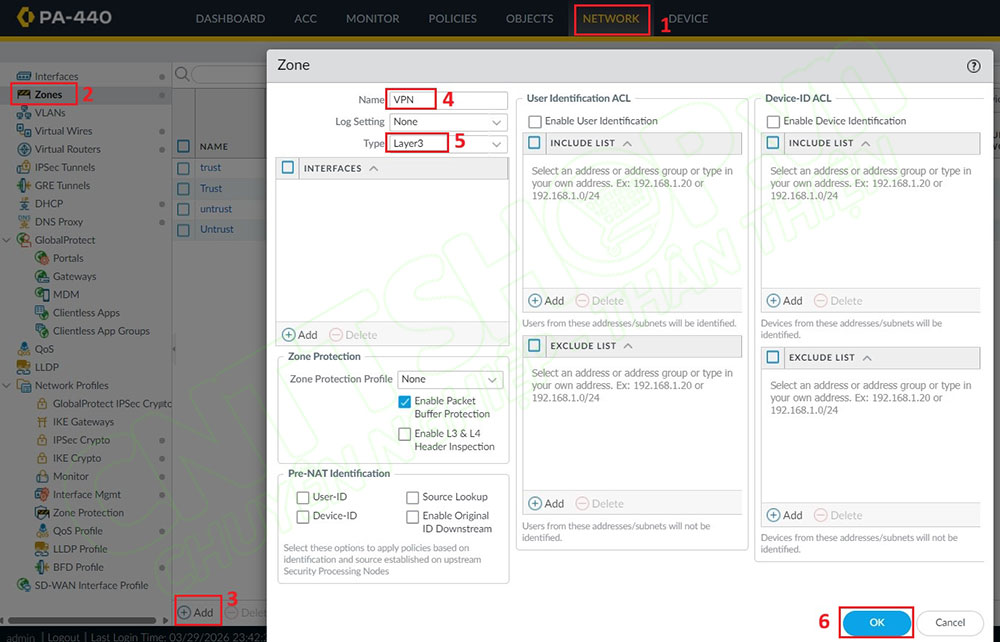
Task: Click the BFD Profile icon
Action: tap(42, 567)
